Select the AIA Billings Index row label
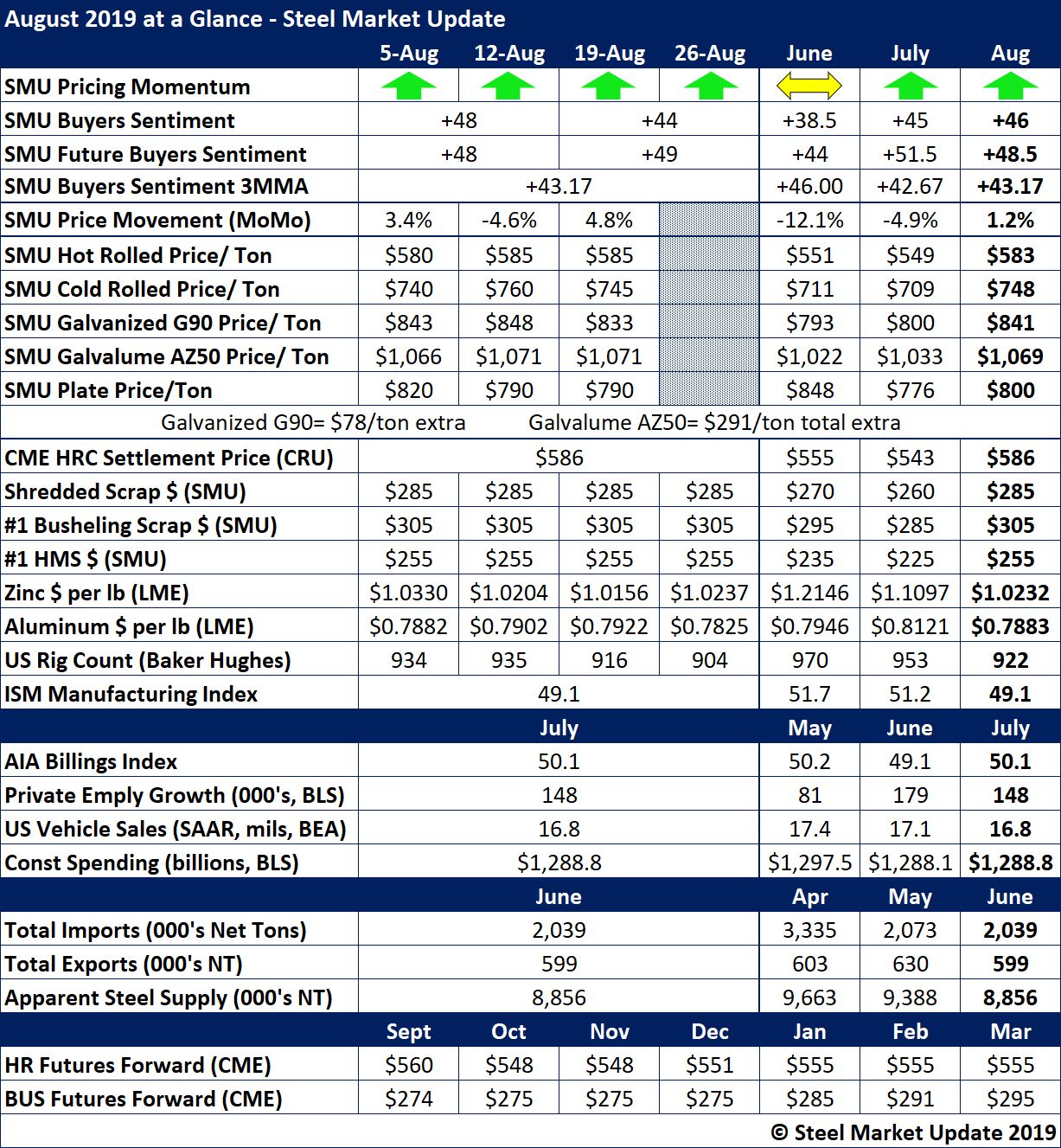The height and width of the screenshot is (1148, 1061). pyautogui.click(x=91, y=761)
